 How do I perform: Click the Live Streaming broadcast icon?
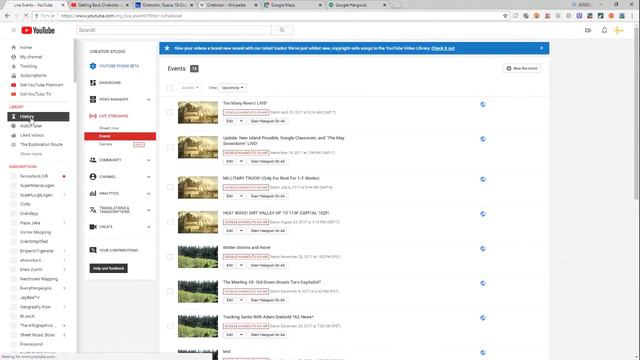click(93, 116)
